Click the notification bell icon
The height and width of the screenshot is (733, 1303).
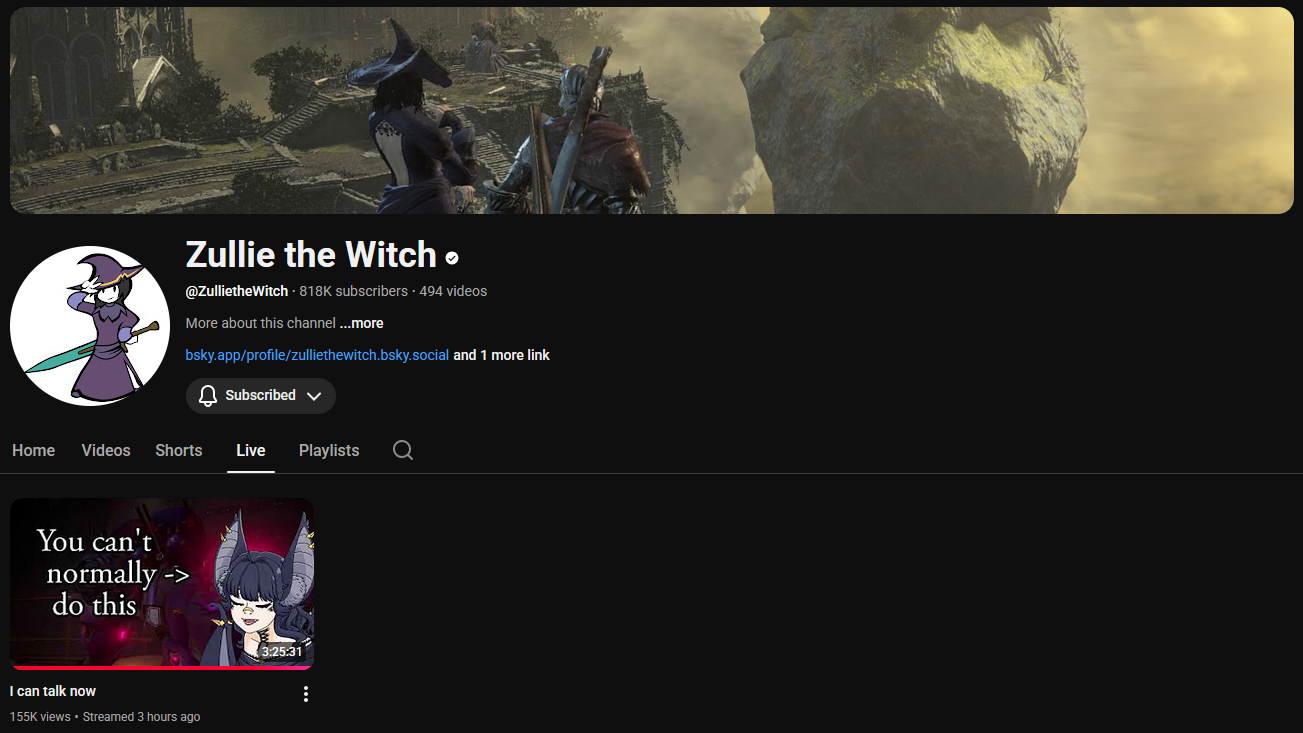tap(208, 396)
